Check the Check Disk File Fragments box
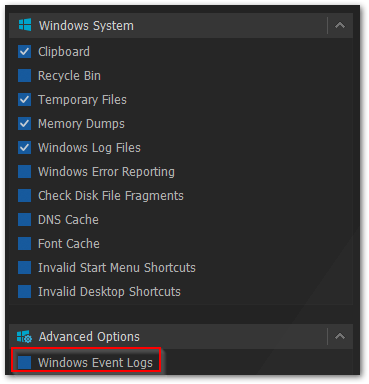Screen dimensions: 369x384 point(24,196)
